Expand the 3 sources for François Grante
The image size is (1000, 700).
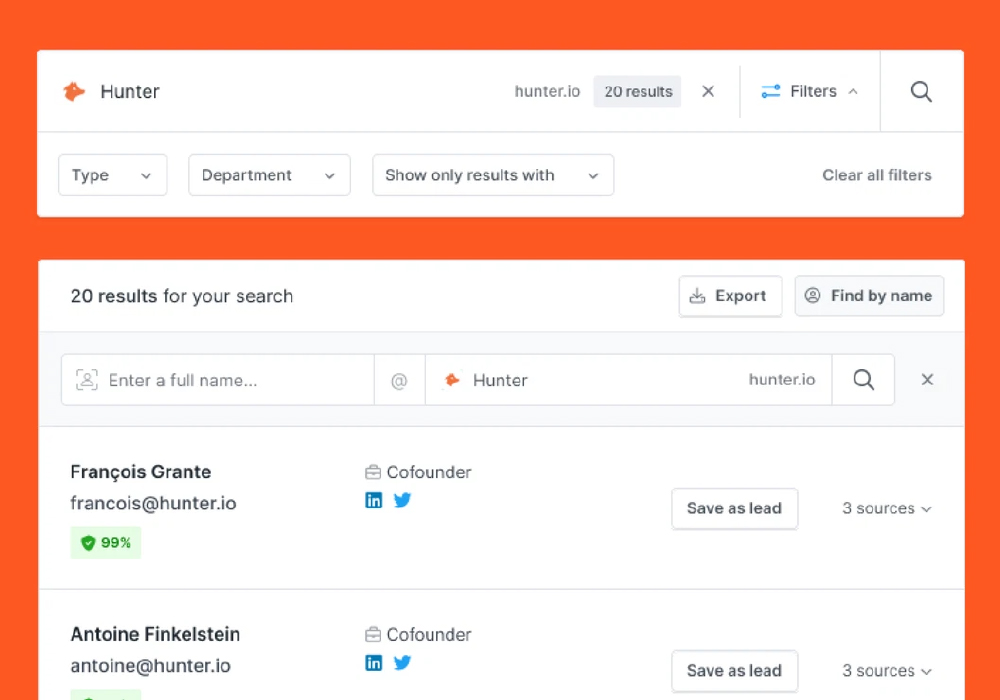pos(886,508)
